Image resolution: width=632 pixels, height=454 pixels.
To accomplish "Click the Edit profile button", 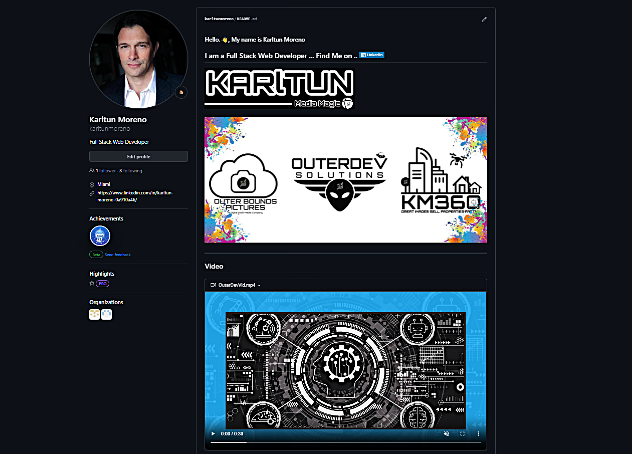I will click(x=138, y=156).
